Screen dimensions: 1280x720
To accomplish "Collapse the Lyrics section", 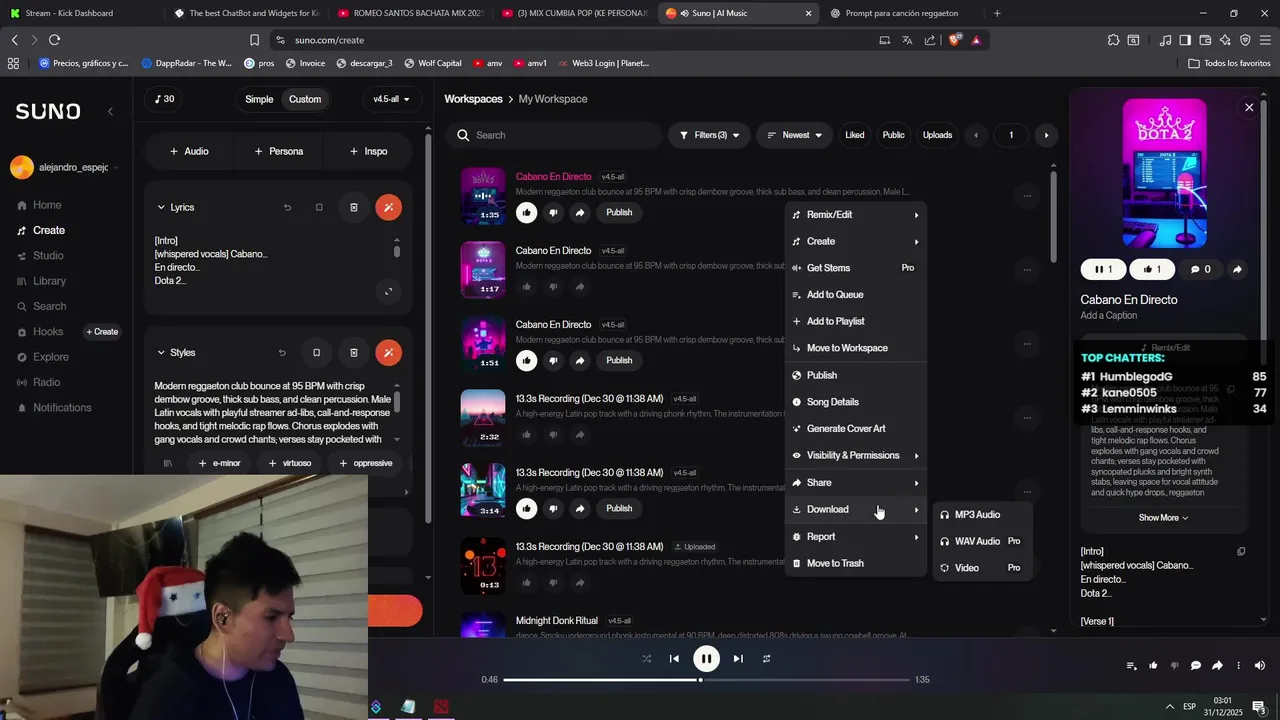I will tap(161, 207).
